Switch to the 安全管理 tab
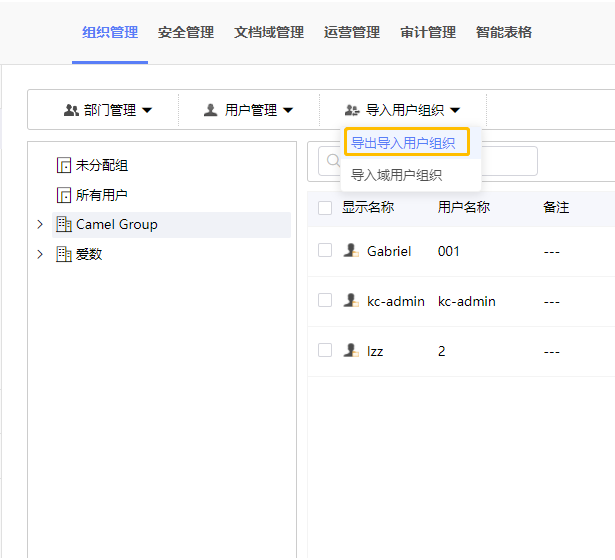 pos(186,32)
